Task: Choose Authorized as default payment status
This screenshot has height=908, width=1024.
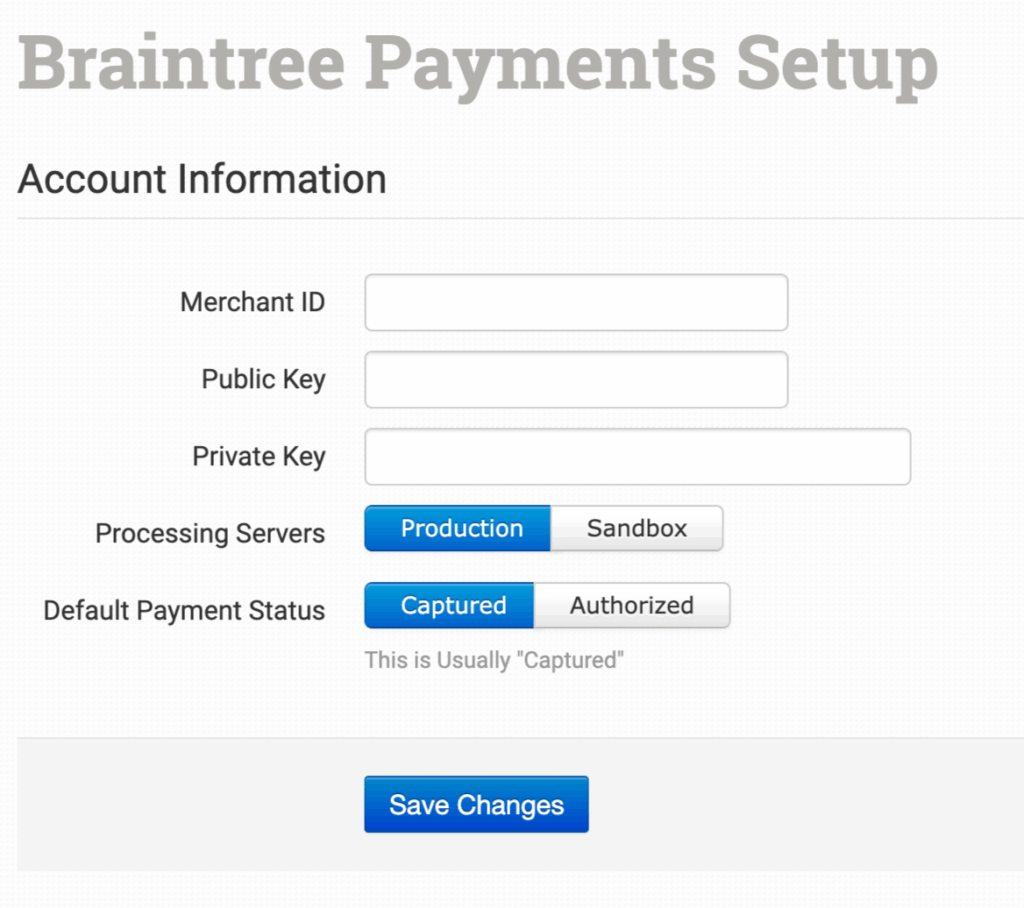Action: pyautogui.click(x=631, y=606)
